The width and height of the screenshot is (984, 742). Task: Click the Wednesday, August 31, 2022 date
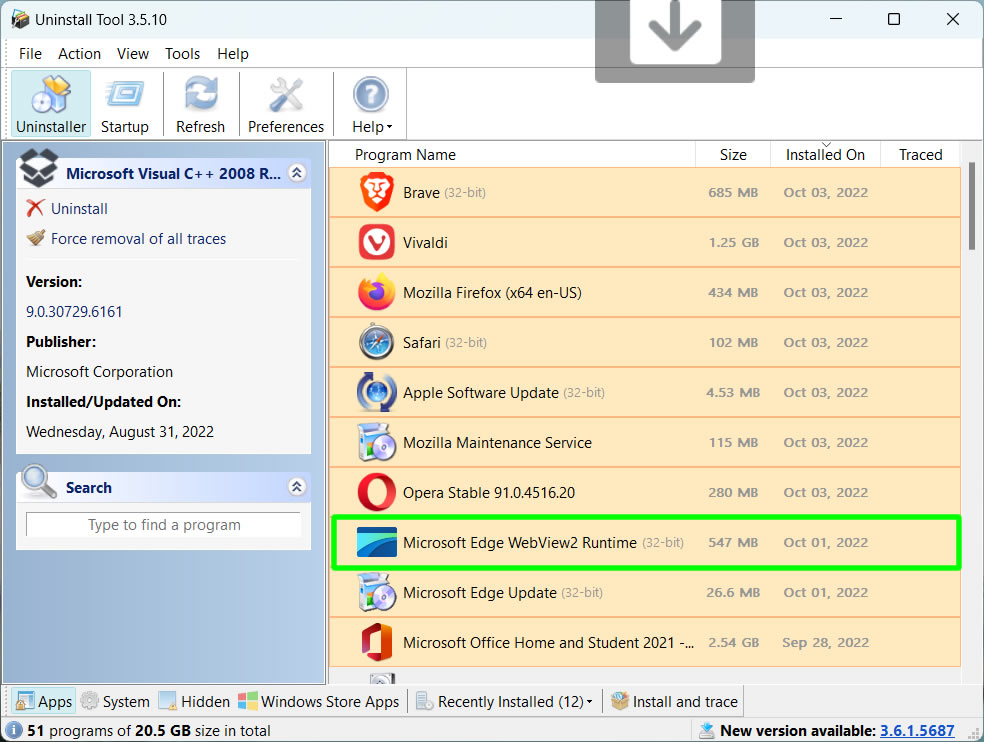120,432
